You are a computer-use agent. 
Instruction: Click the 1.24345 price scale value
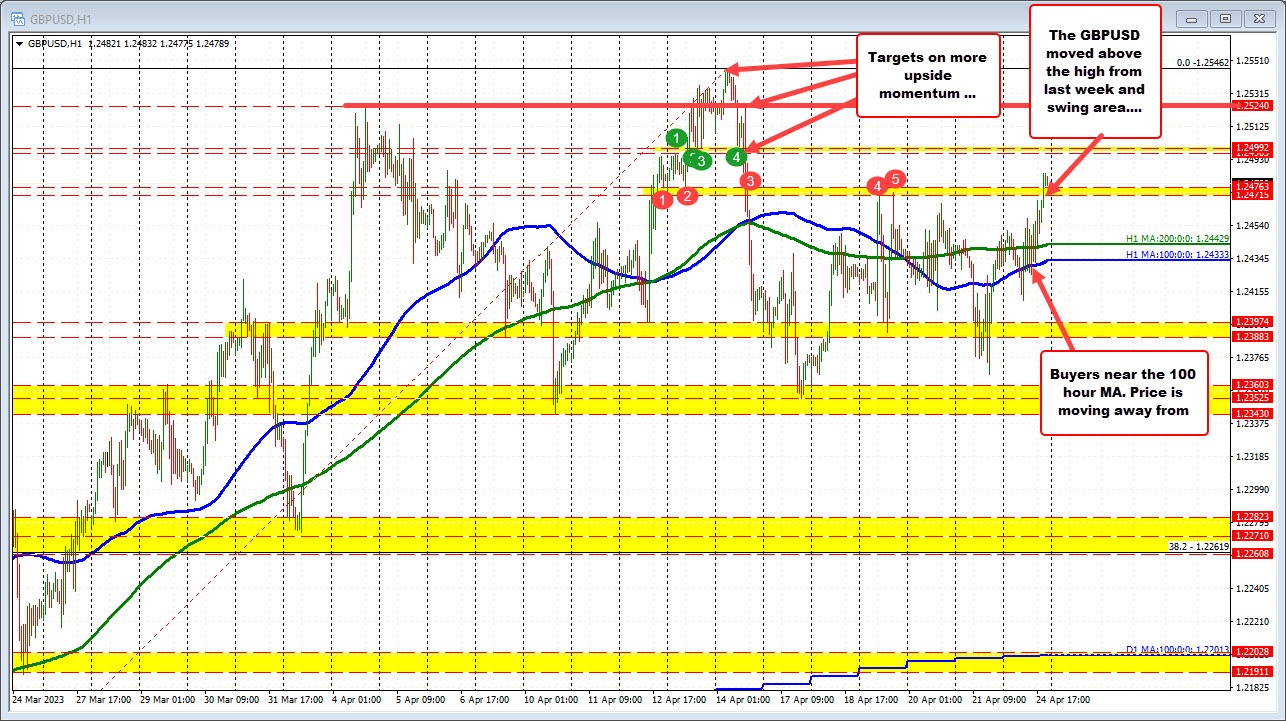point(1251,258)
